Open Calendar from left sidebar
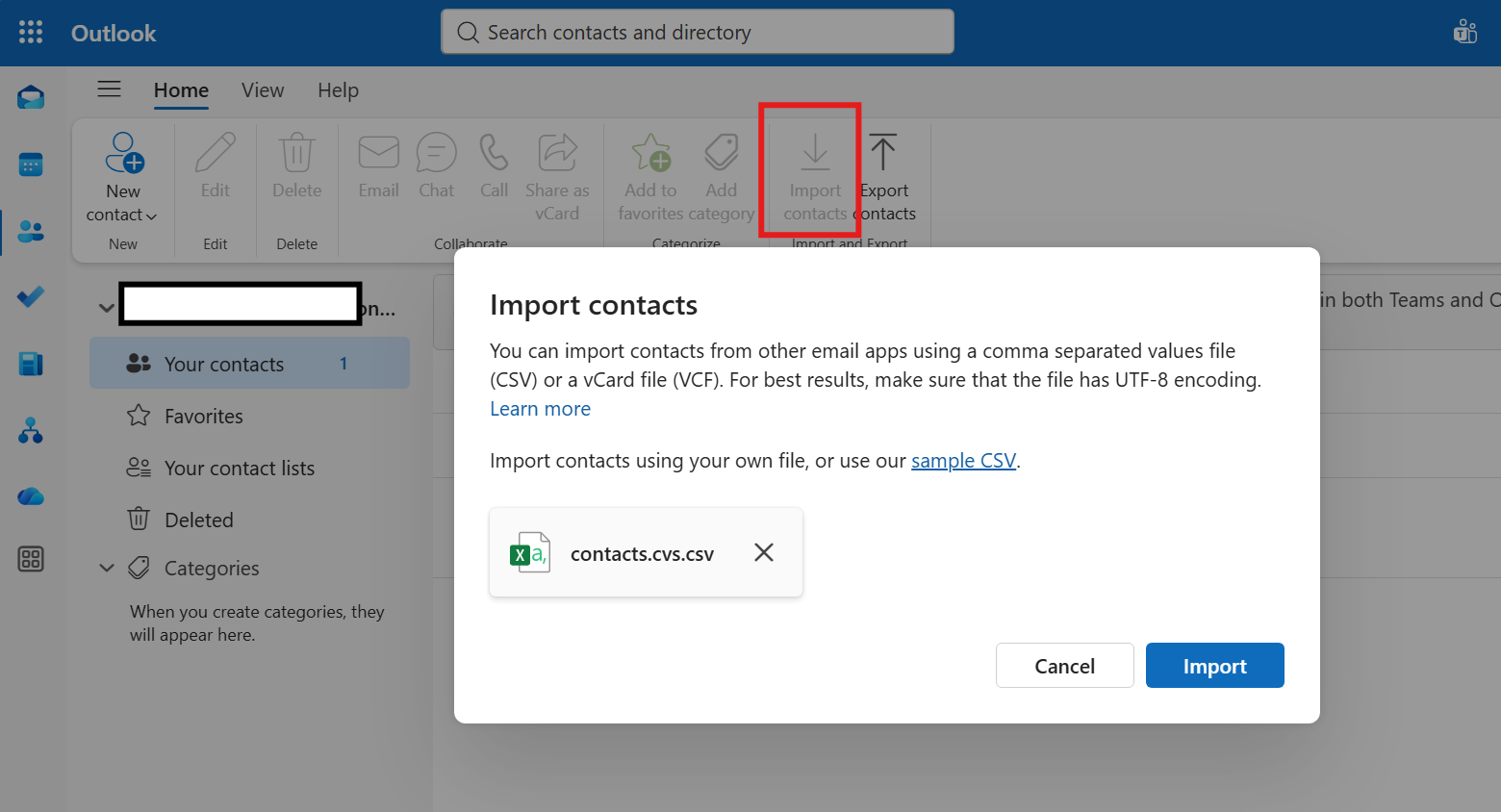This screenshot has height=812, width=1501. pyautogui.click(x=31, y=165)
